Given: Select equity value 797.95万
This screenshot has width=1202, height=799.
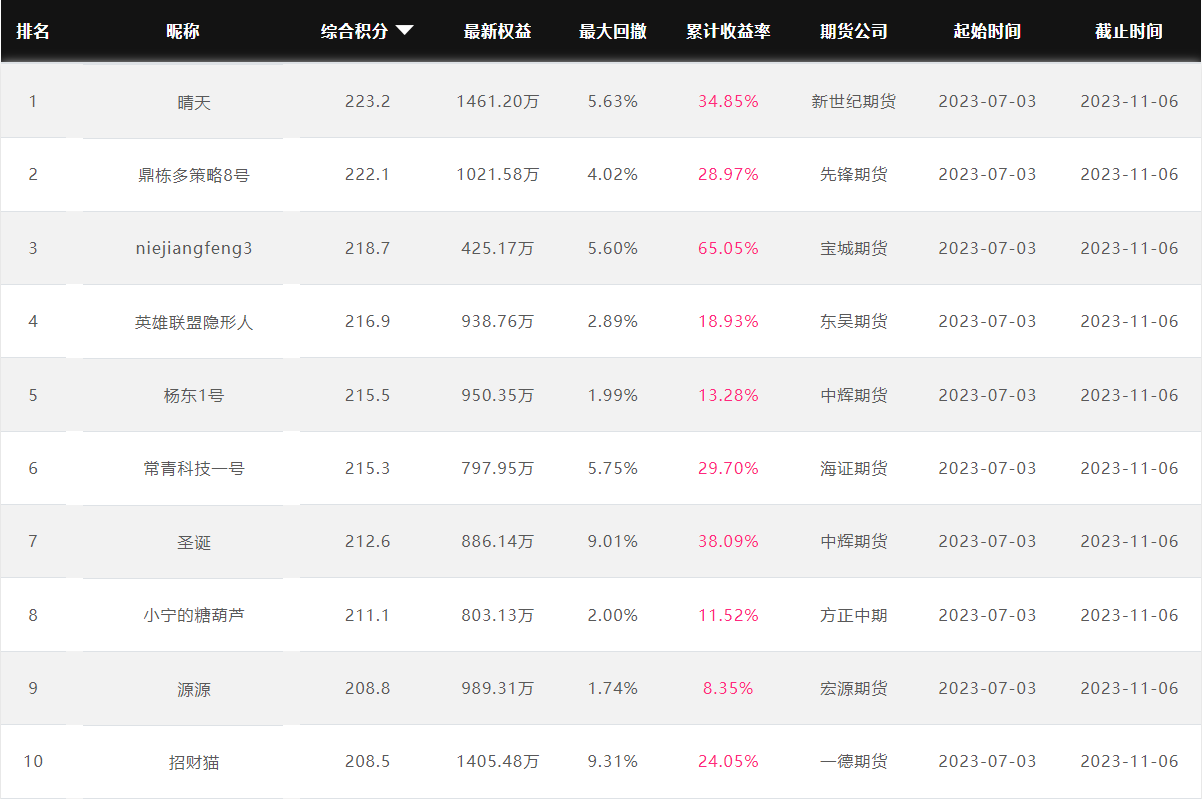Looking at the screenshot, I should point(498,468).
